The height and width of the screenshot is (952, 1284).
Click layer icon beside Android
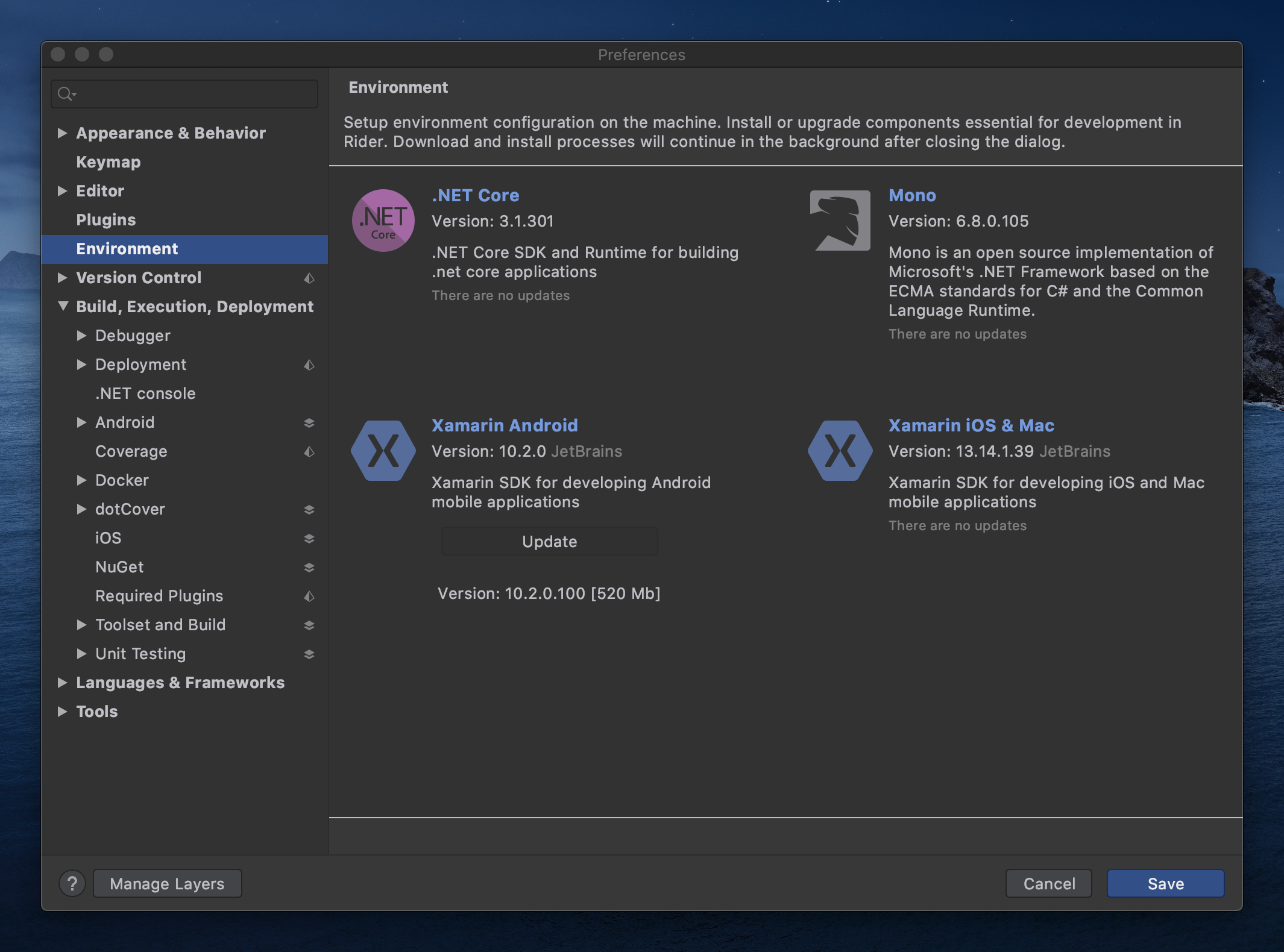[x=309, y=422]
